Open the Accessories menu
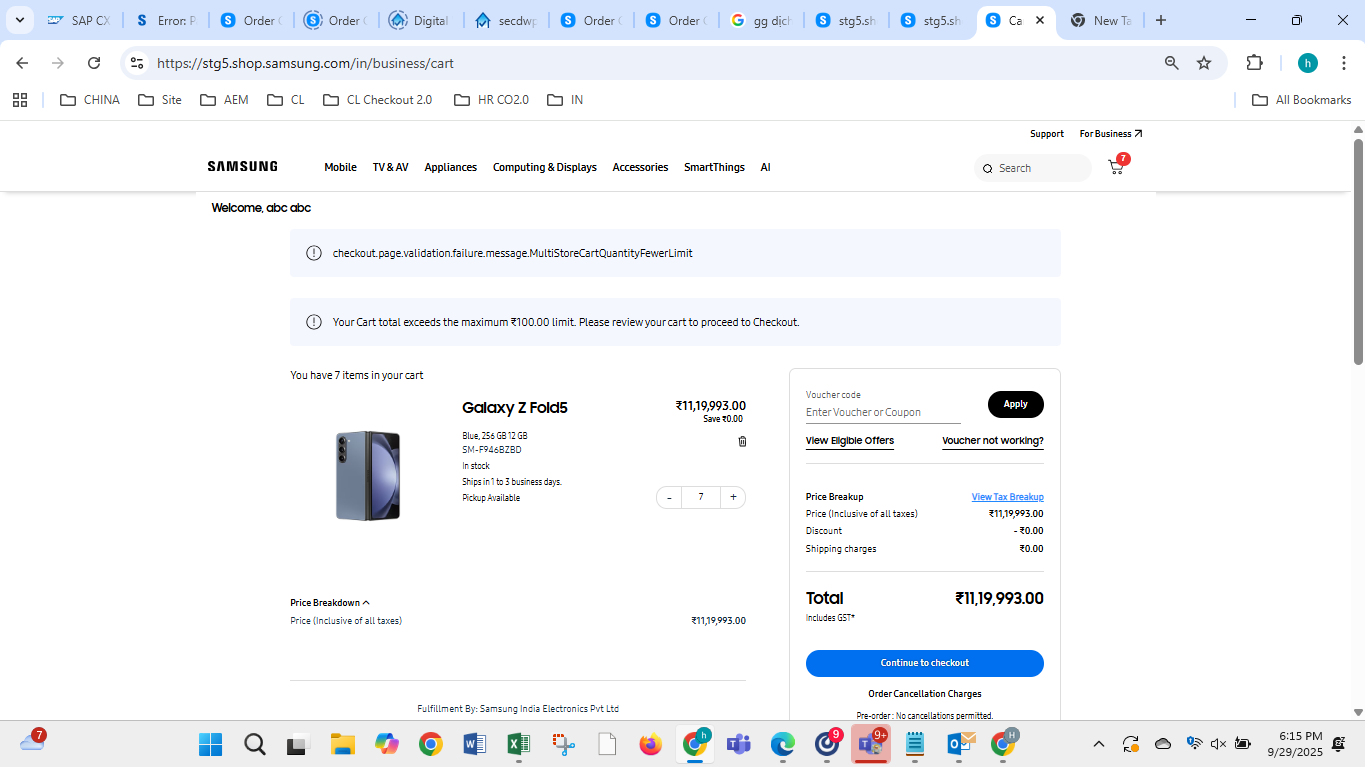 coord(640,167)
